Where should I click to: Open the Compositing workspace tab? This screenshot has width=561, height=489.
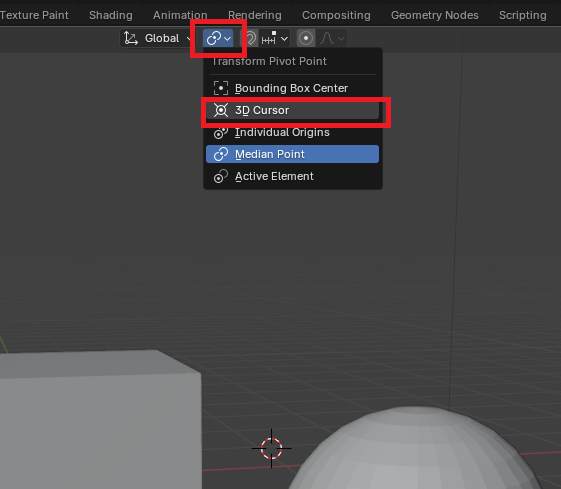(336, 15)
